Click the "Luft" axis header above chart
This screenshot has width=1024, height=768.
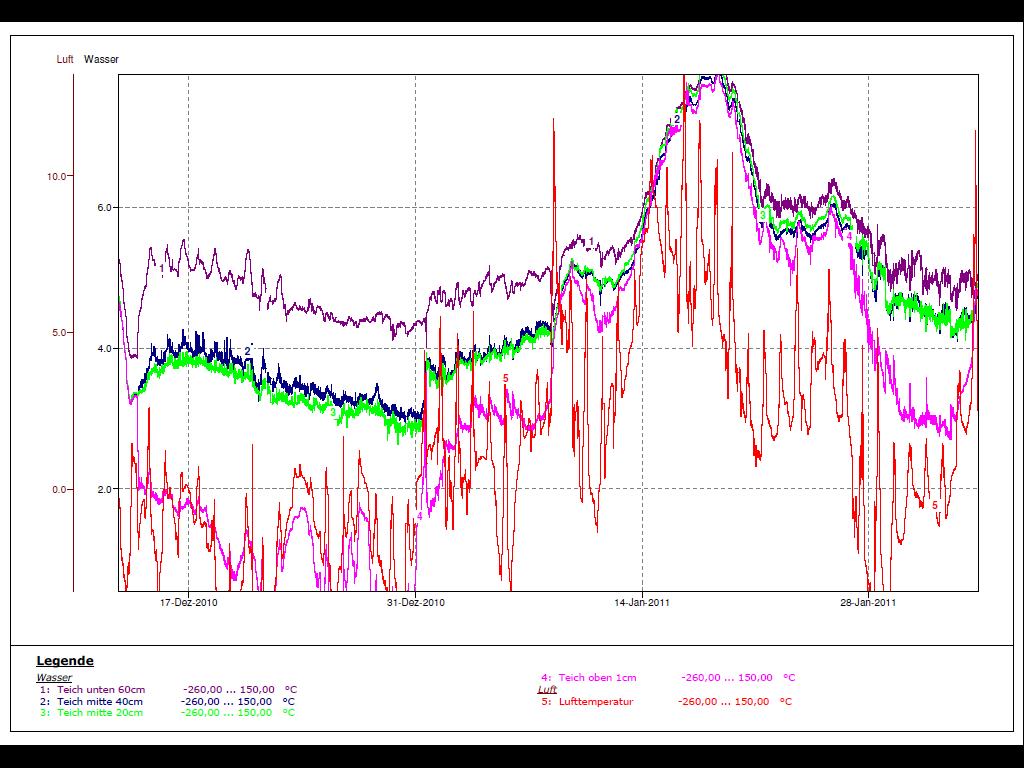[x=65, y=60]
